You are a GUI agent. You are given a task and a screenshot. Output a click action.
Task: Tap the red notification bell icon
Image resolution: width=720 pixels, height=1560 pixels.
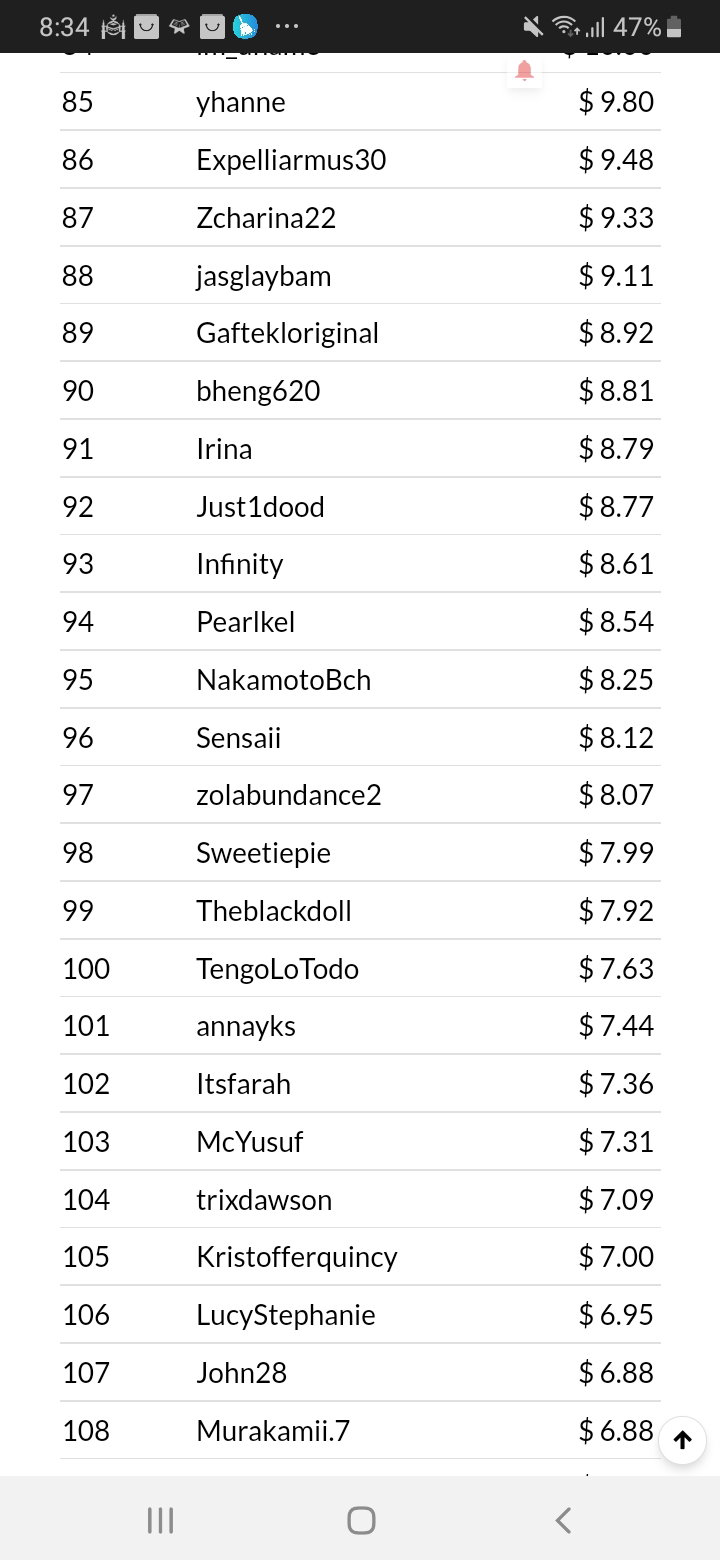tap(524, 70)
